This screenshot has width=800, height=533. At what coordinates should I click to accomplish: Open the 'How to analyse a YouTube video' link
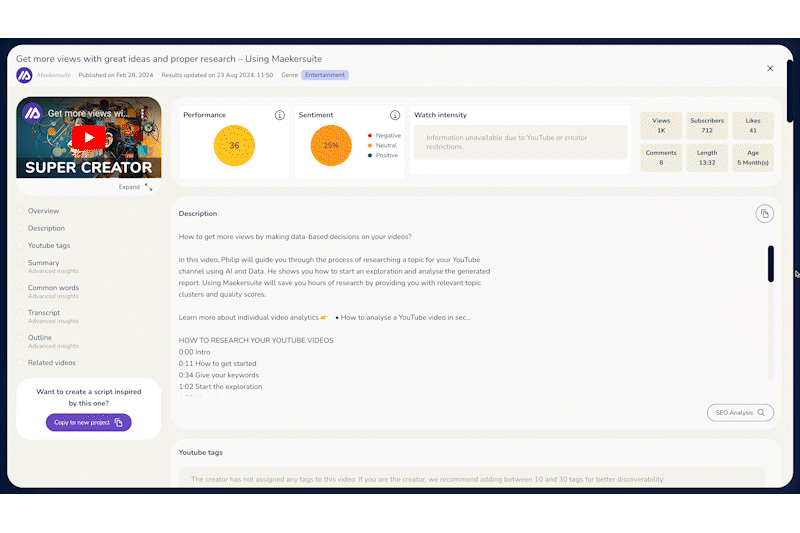[x=406, y=317]
